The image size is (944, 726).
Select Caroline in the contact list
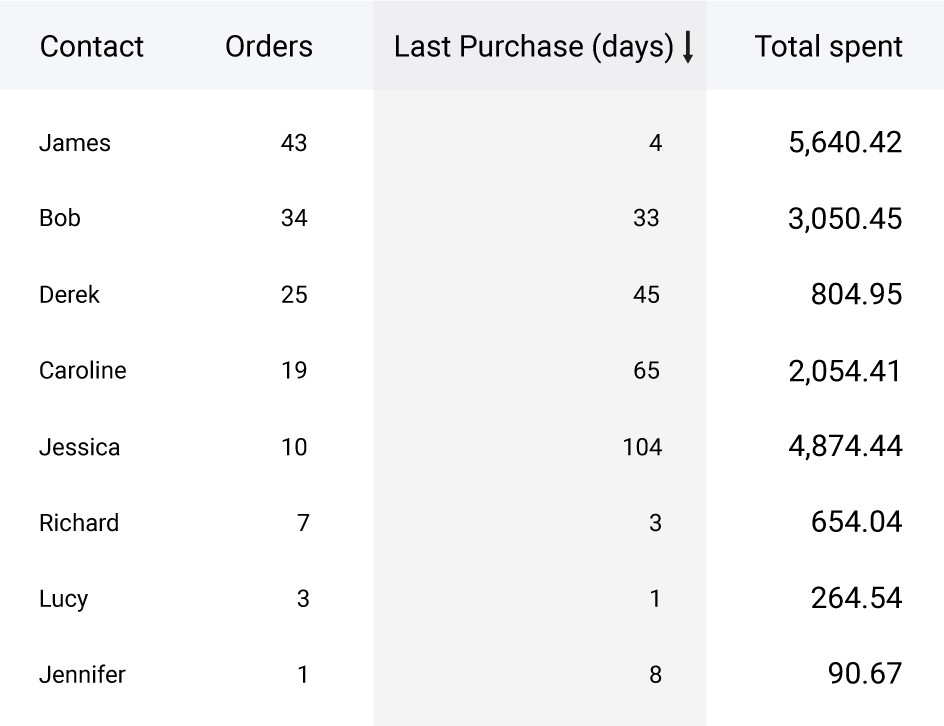click(83, 371)
